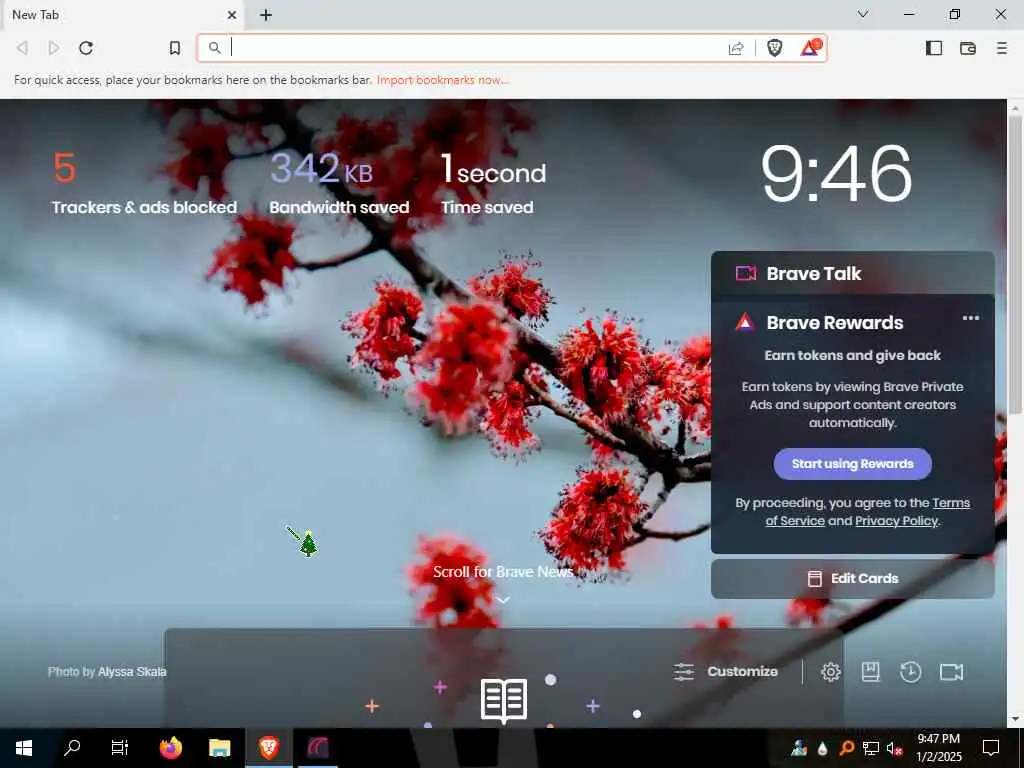
Task: Click the Brave icon in the taskbar
Action: (x=268, y=748)
